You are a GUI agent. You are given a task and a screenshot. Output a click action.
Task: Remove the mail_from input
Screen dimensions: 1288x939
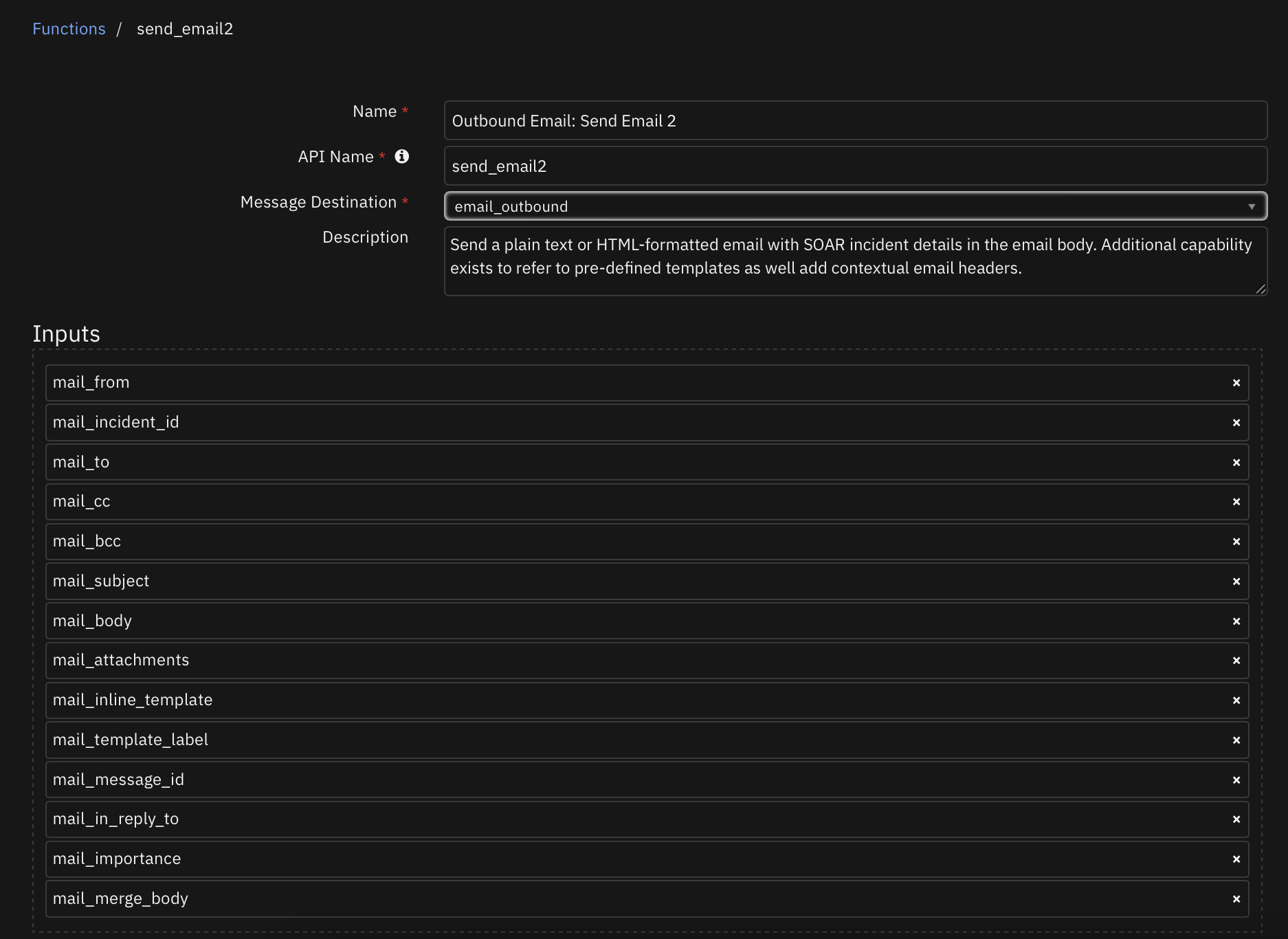[x=1236, y=383]
